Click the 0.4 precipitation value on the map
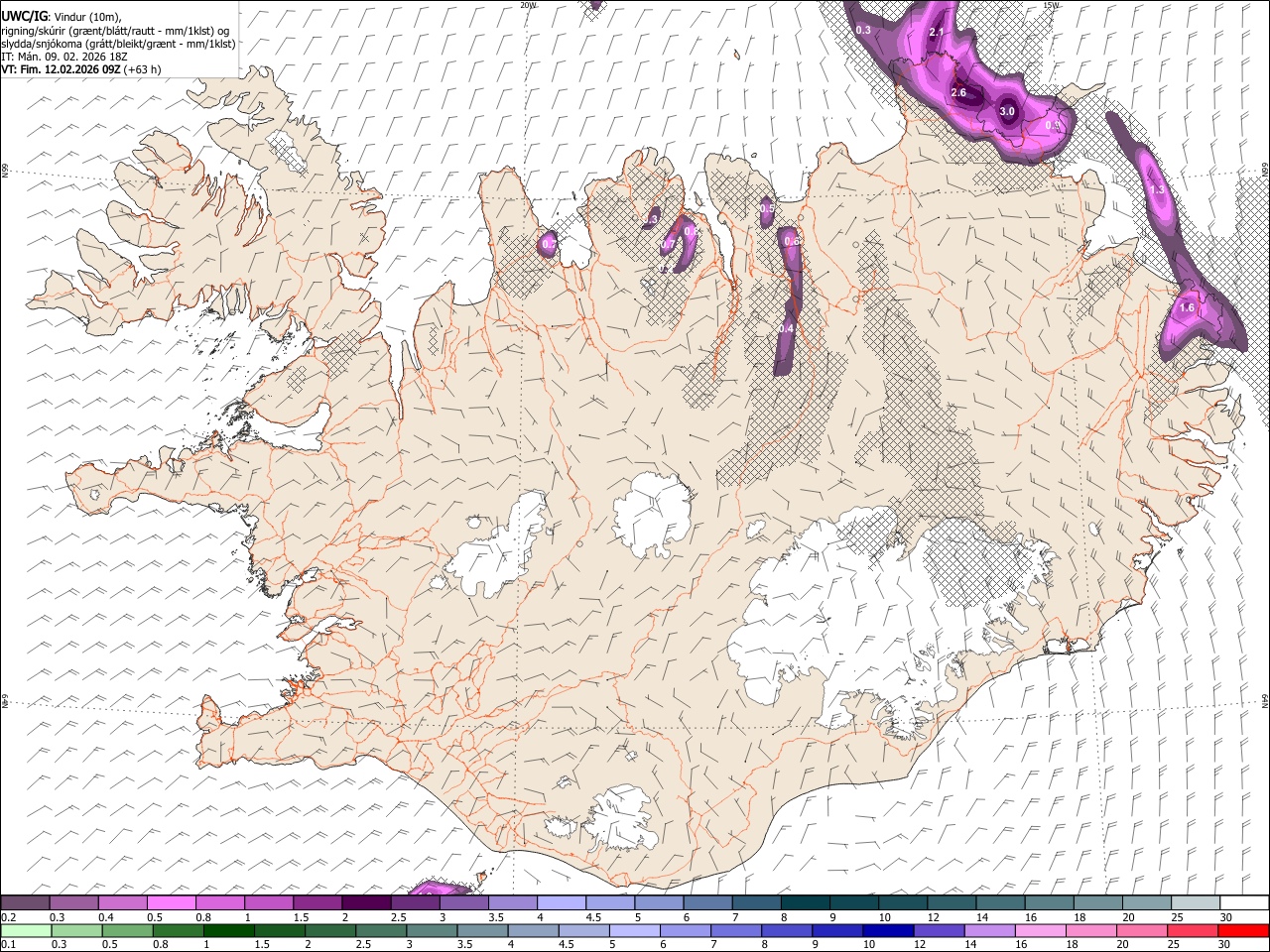1270x952 pixels. [787, 328]
